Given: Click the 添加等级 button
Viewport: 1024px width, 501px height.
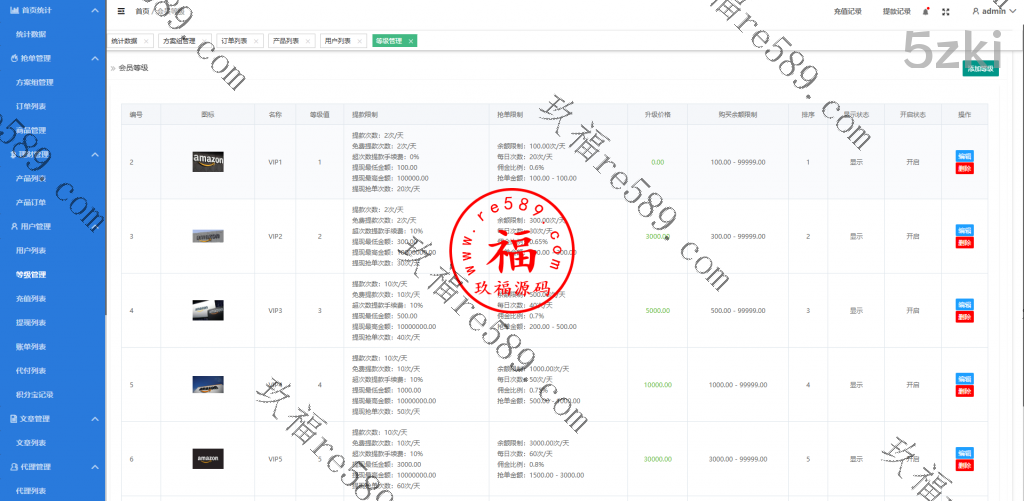Looking at the screenshot, I should [x=979, y=68].
